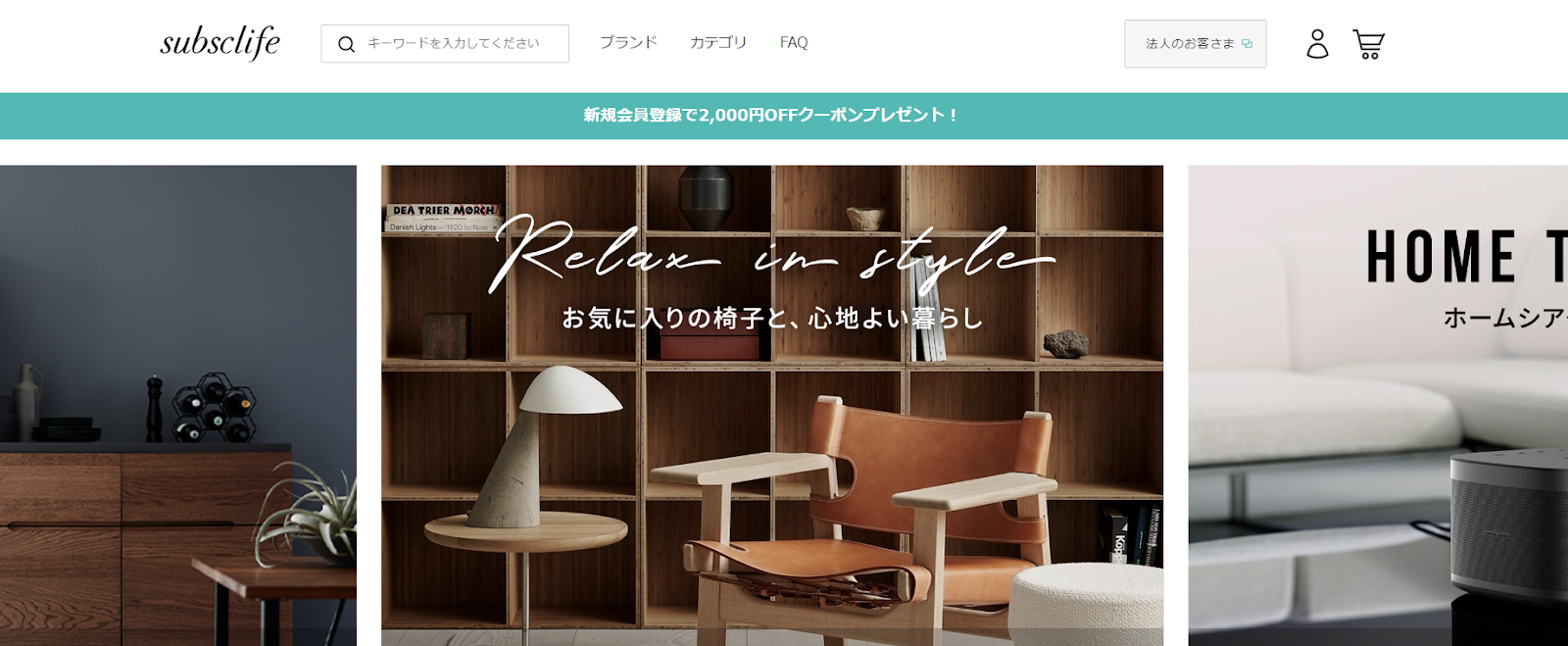
Task: Open the カテゴリ menu
Action: tap(718, 43)
